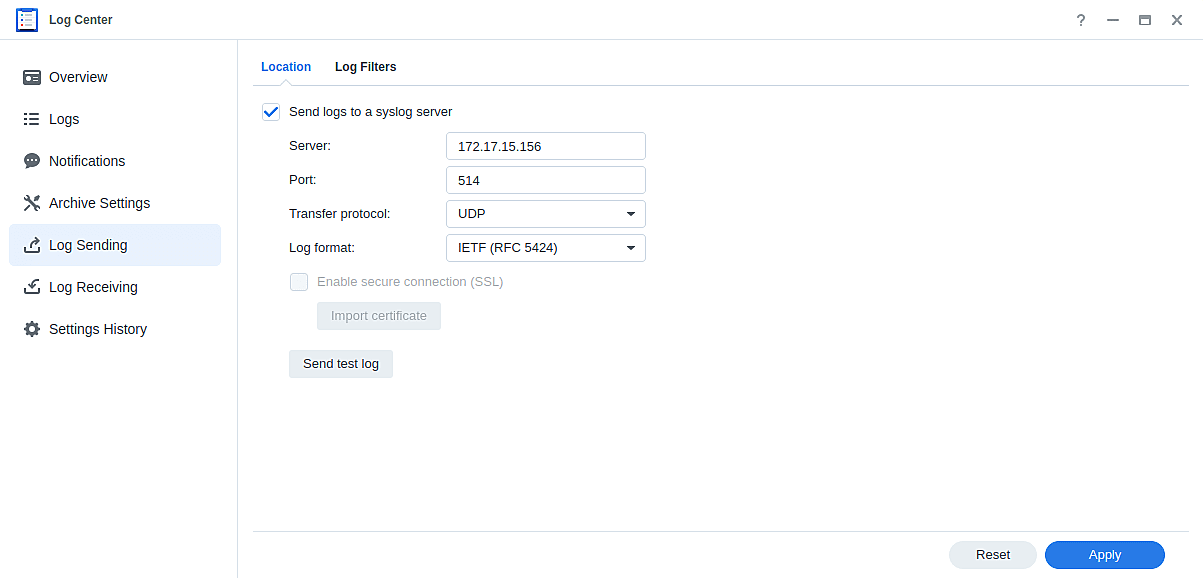Open the Overview section icon
The image size is (1203, 578).
[x=31, y=77]
